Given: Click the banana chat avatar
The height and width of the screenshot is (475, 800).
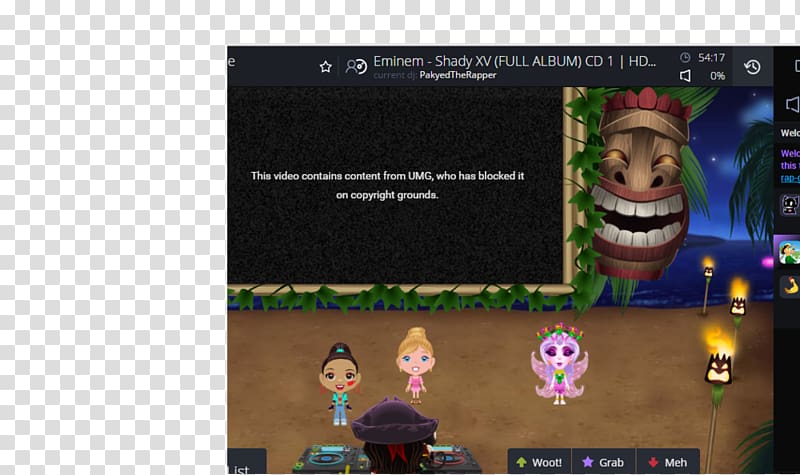Looking at the screenshot, I should point(790,286).
